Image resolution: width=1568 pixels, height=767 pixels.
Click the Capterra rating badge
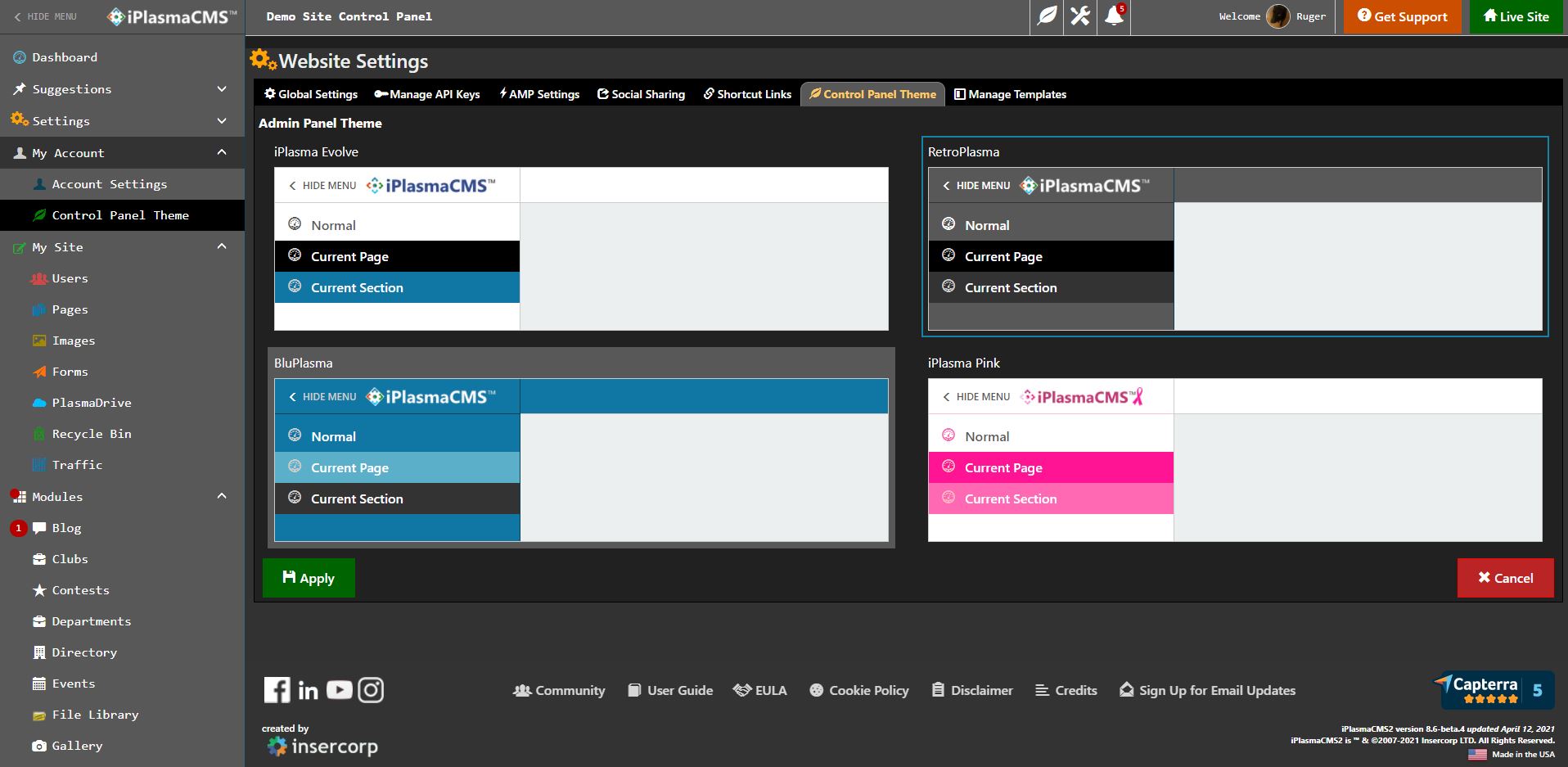click(x=1494, y=690)
